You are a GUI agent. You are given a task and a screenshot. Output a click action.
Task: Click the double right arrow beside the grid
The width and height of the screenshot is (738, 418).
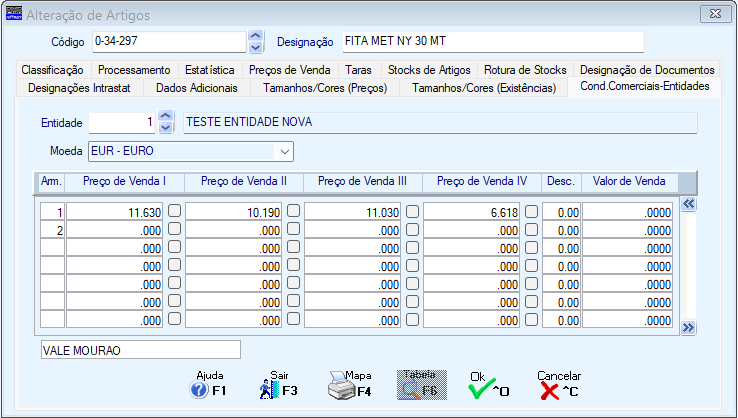pyautogui.click(x=688, y=328)
